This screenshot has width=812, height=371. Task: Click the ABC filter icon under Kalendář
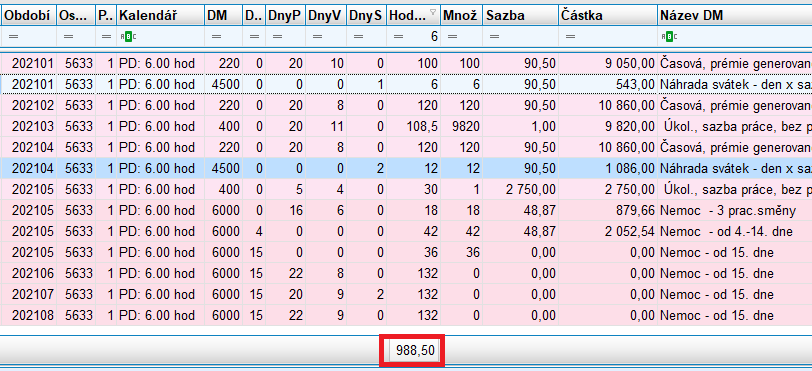tap(125, 37)
